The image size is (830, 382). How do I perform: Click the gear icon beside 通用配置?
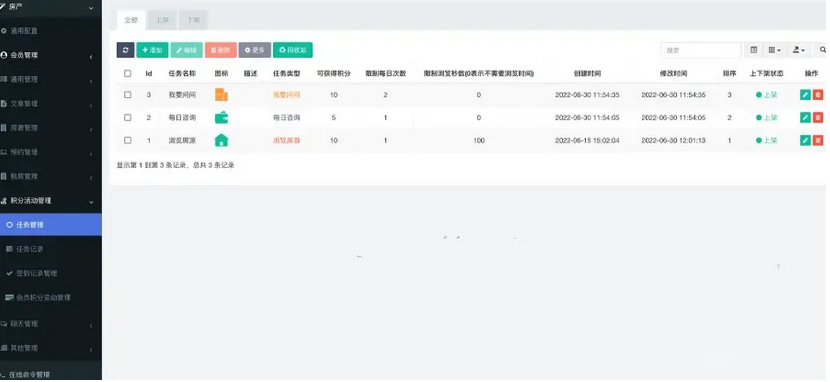coord(4,31)
